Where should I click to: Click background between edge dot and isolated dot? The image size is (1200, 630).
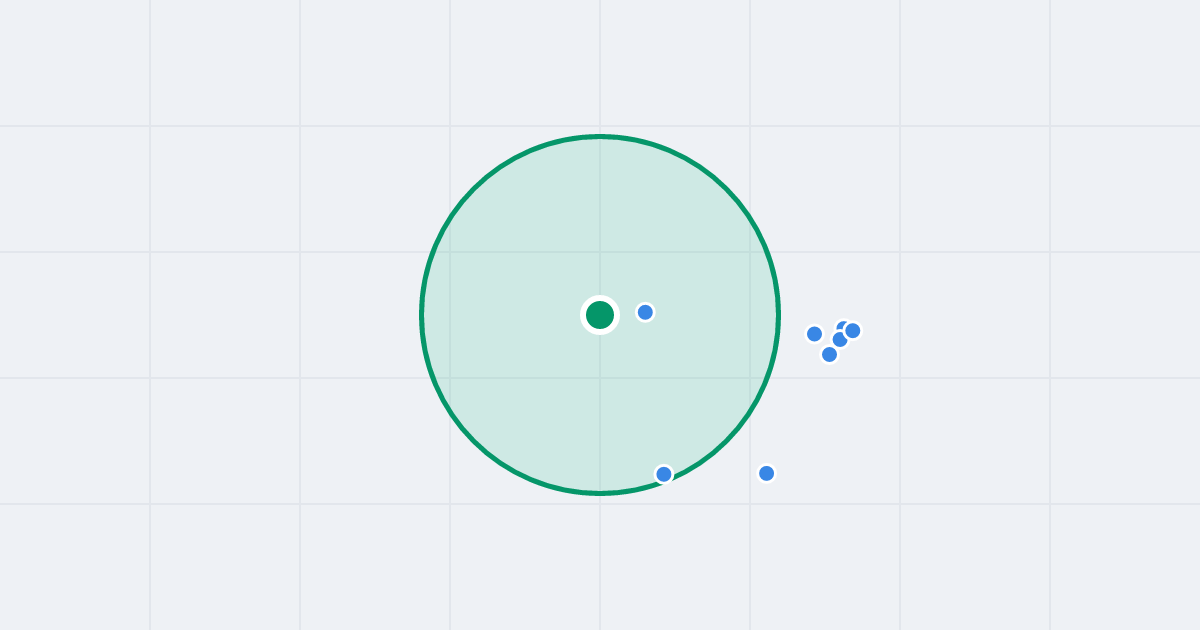pyautogui.click(x=715, y=478)
